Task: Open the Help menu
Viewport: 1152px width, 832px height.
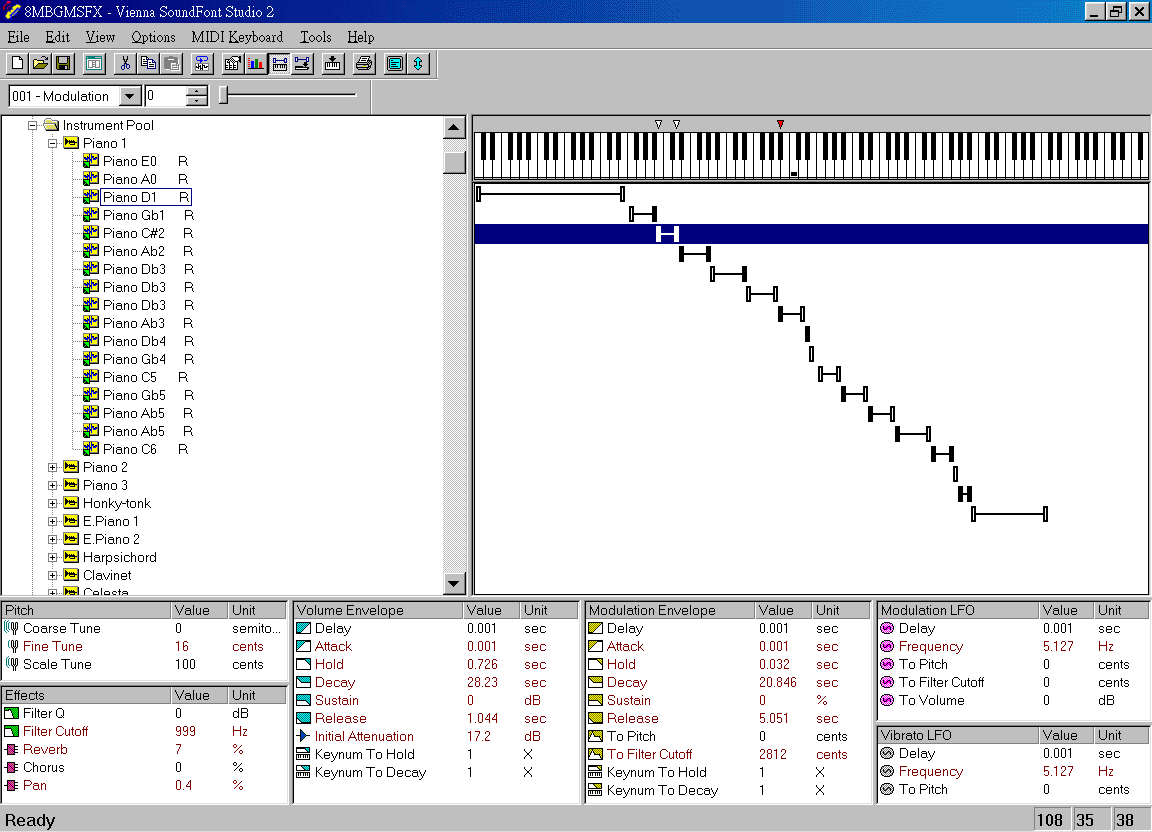Action: point(361,37)
